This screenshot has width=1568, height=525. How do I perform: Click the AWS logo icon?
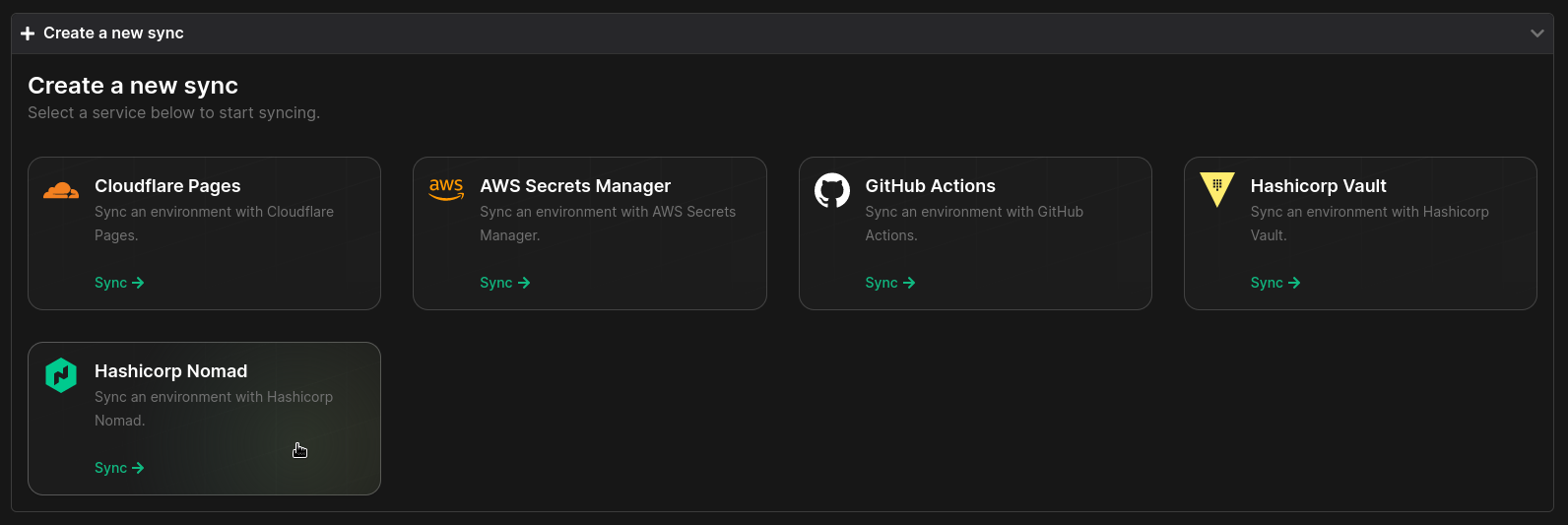pyautogui.click(x=446, y=189)
